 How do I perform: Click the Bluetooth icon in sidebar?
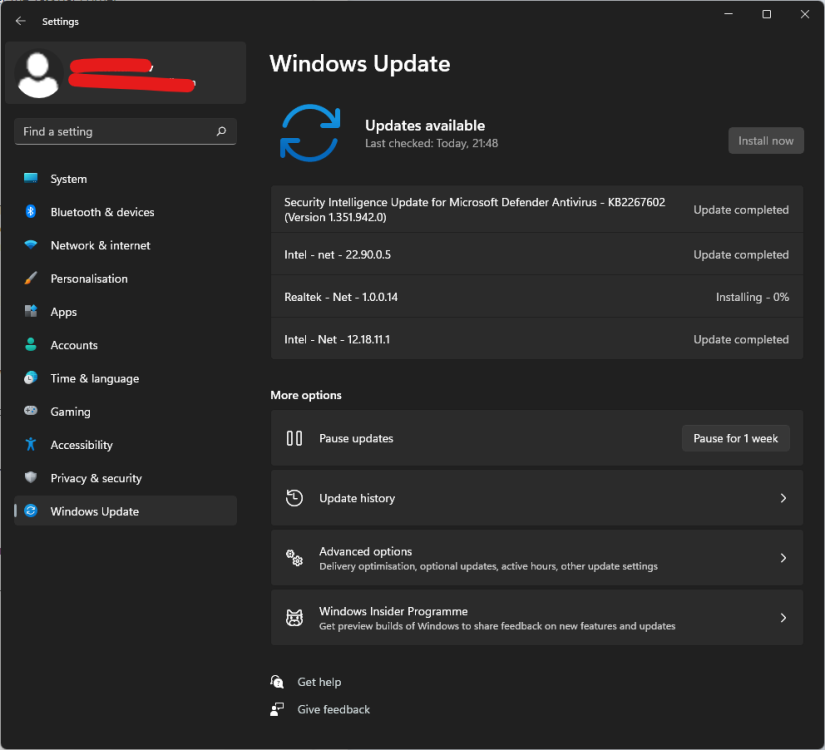31,212
